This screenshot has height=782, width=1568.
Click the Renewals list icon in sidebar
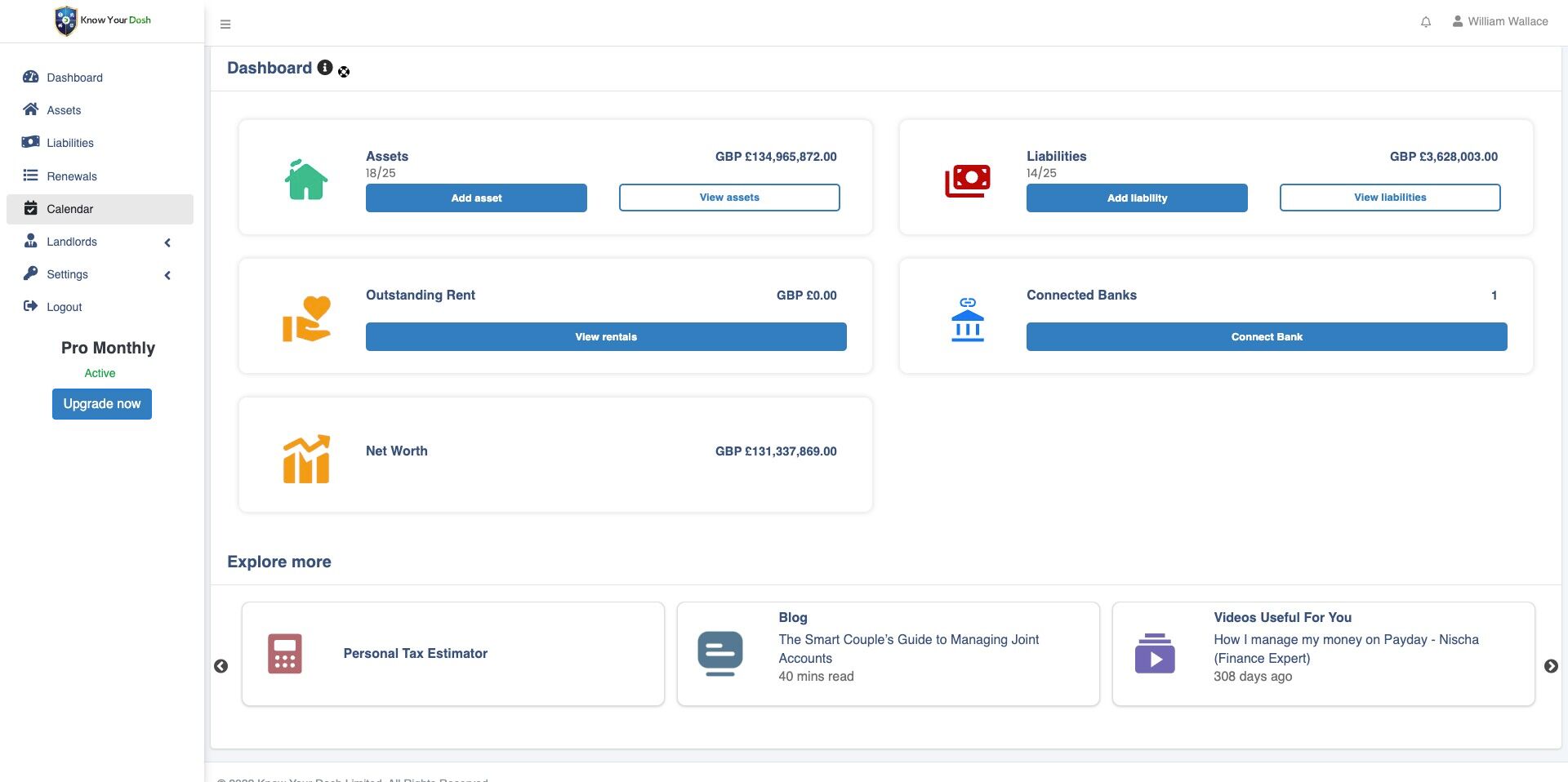coord(31,176)
